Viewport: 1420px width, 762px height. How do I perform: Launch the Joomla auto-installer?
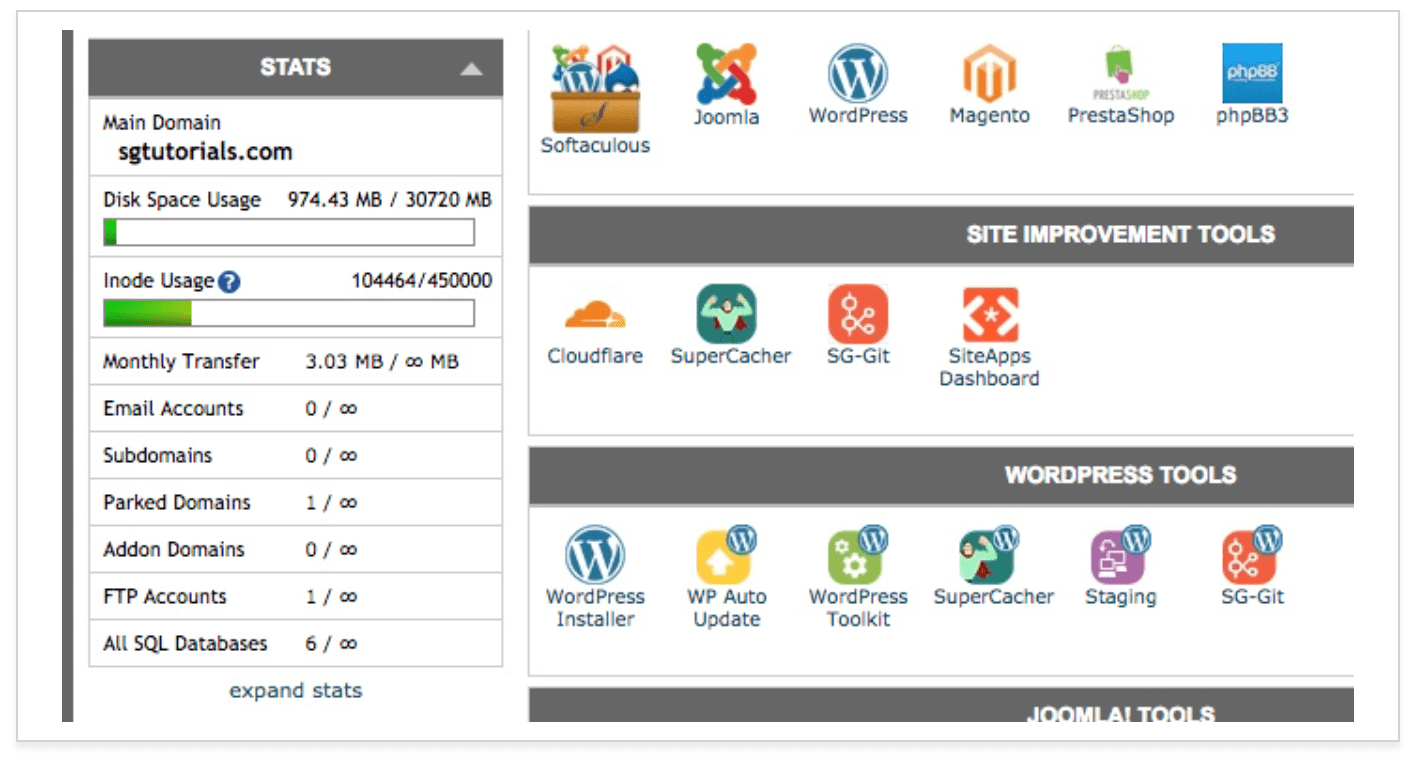coord(727,73)
